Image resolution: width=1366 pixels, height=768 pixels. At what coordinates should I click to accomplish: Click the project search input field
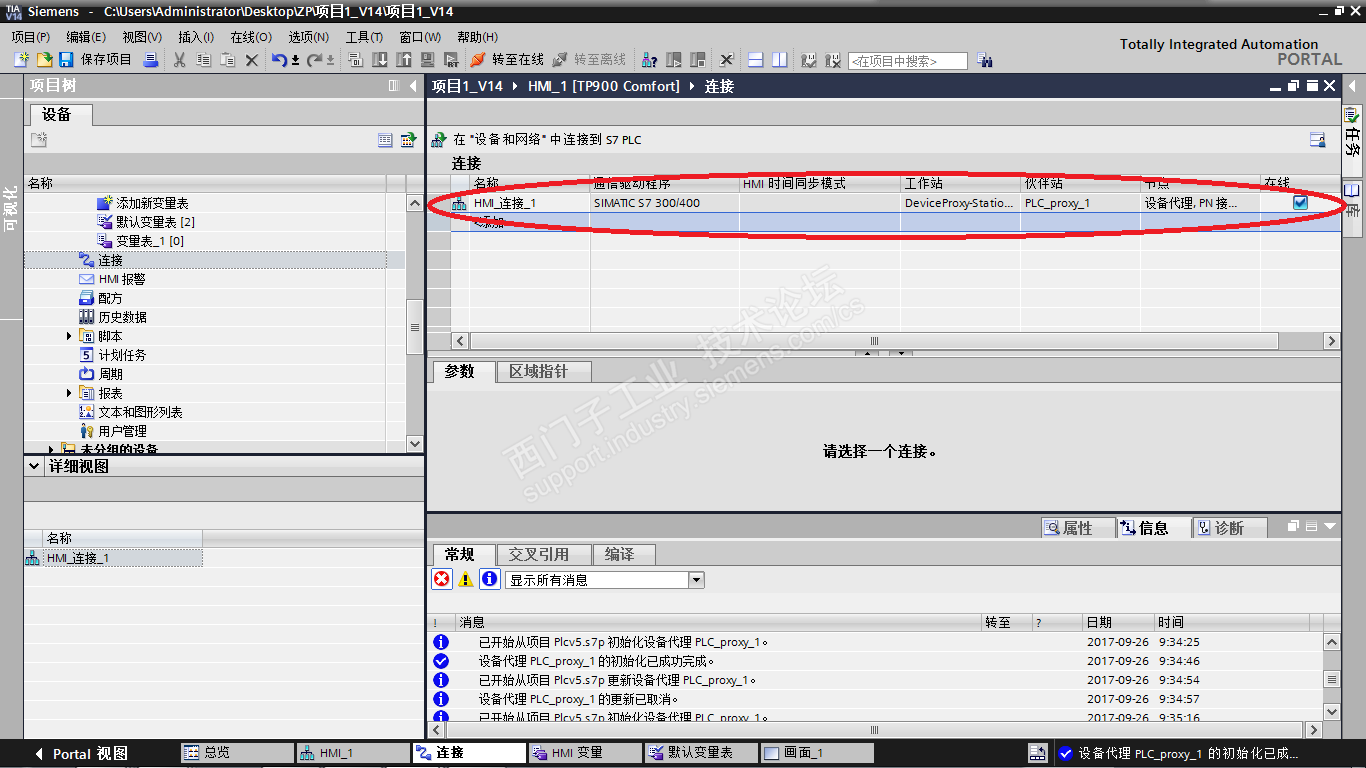(908, 61)
